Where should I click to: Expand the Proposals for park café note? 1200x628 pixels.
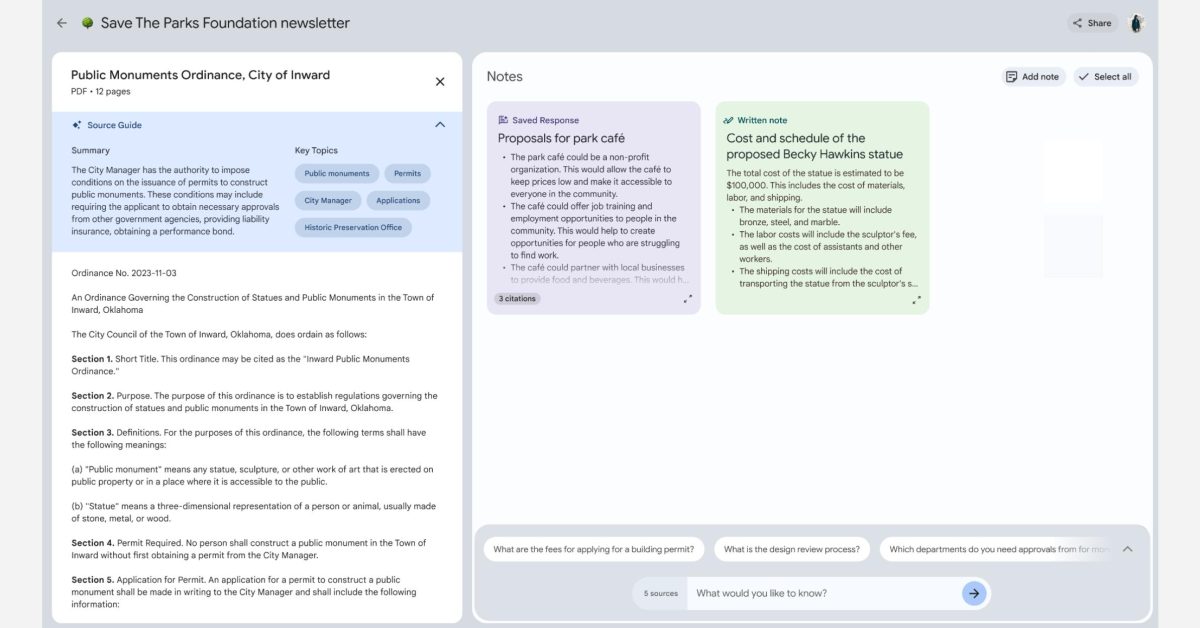click(x=689, y=299)
